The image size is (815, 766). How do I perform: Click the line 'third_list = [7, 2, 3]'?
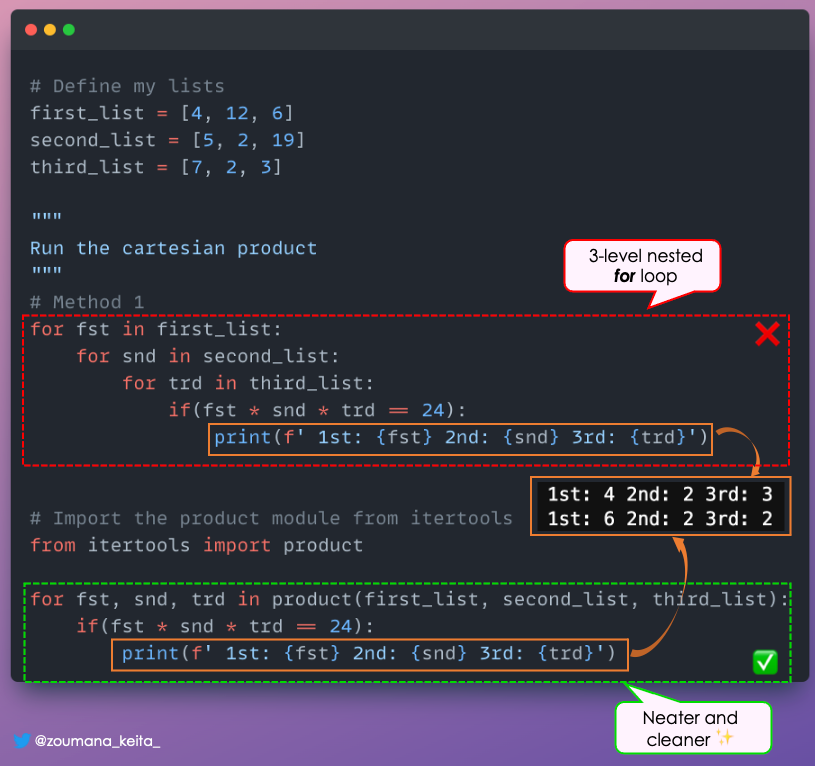point(156,167)
